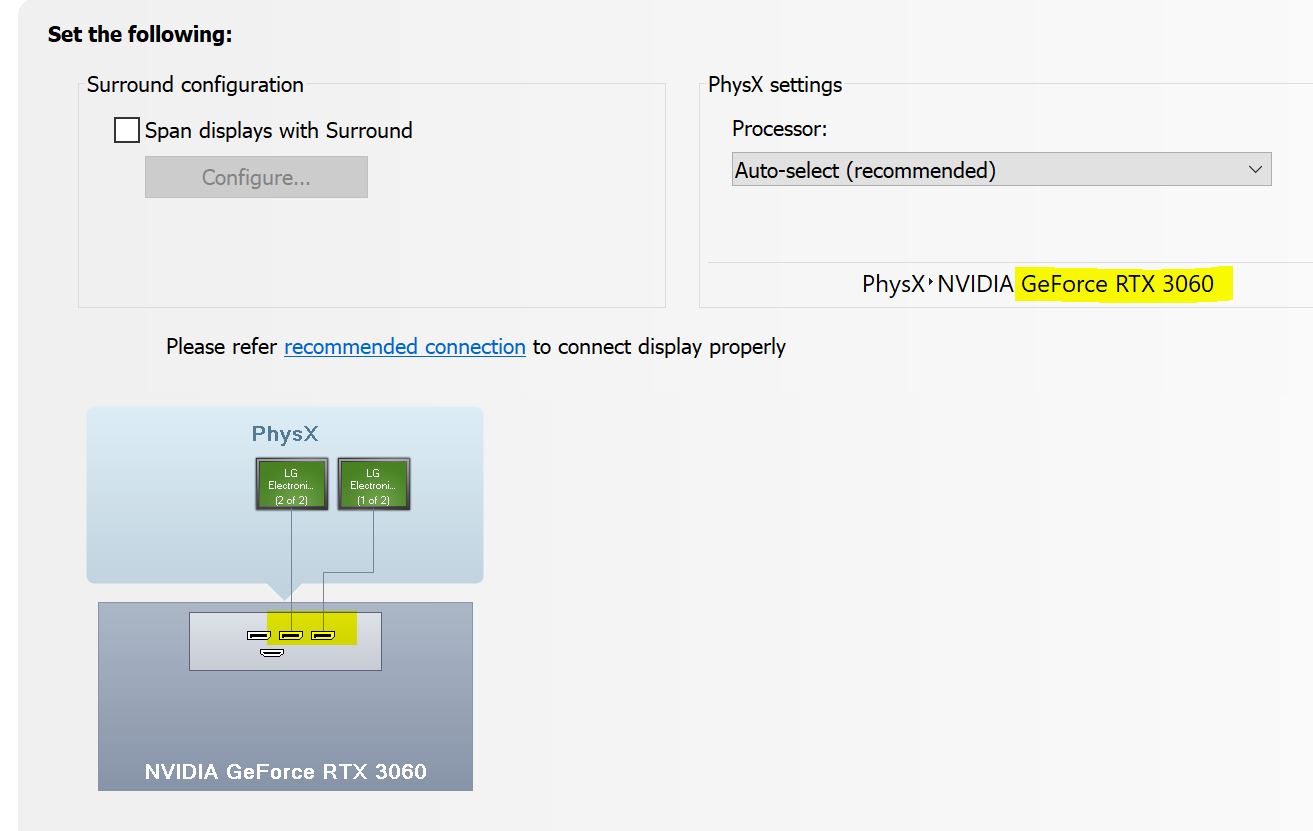This screenshot has width=1313, height=831.
Task: Select the LG Electronics (1 of 2) monitor icon
Action: (x=373, y=484)
